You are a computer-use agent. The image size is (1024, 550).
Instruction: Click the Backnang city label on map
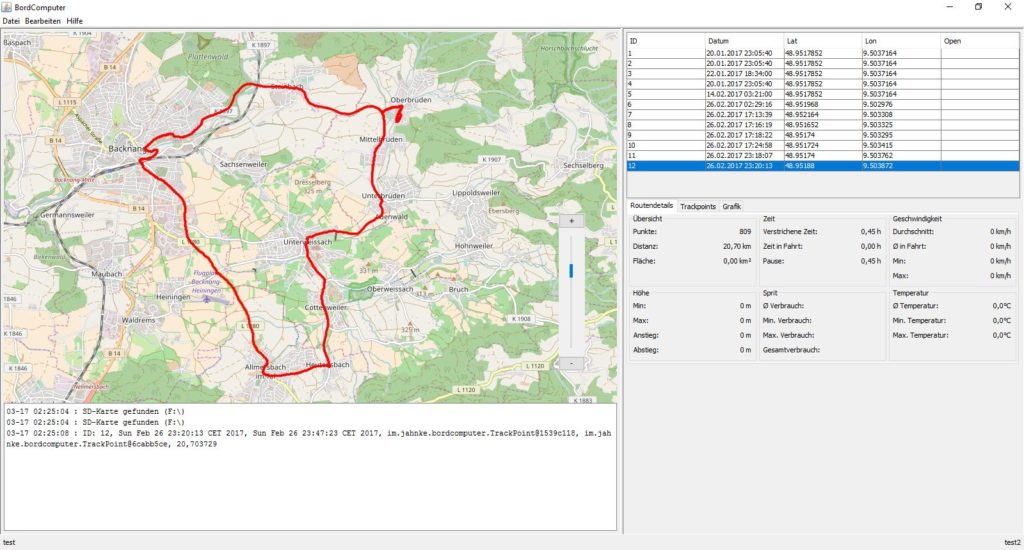pos(126,149)
